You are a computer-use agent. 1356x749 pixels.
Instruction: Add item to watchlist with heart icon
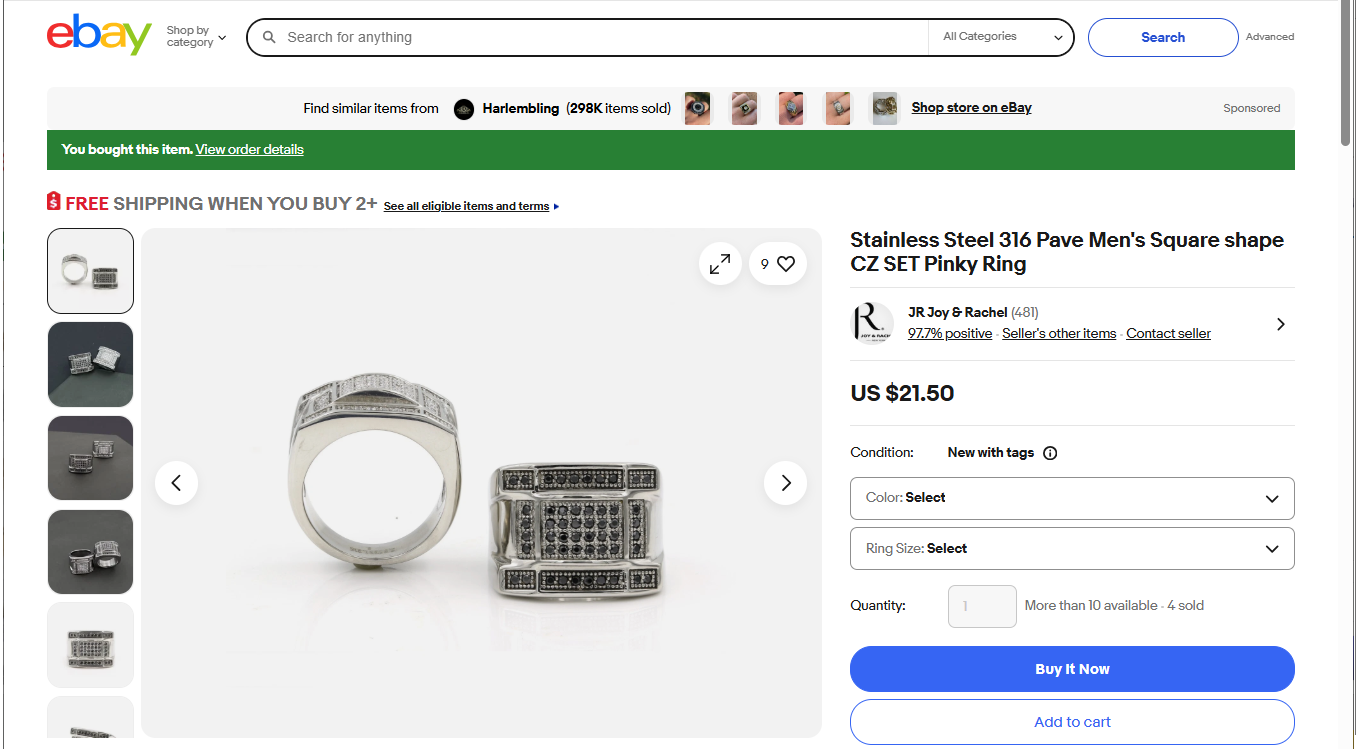tap(785, 264)
